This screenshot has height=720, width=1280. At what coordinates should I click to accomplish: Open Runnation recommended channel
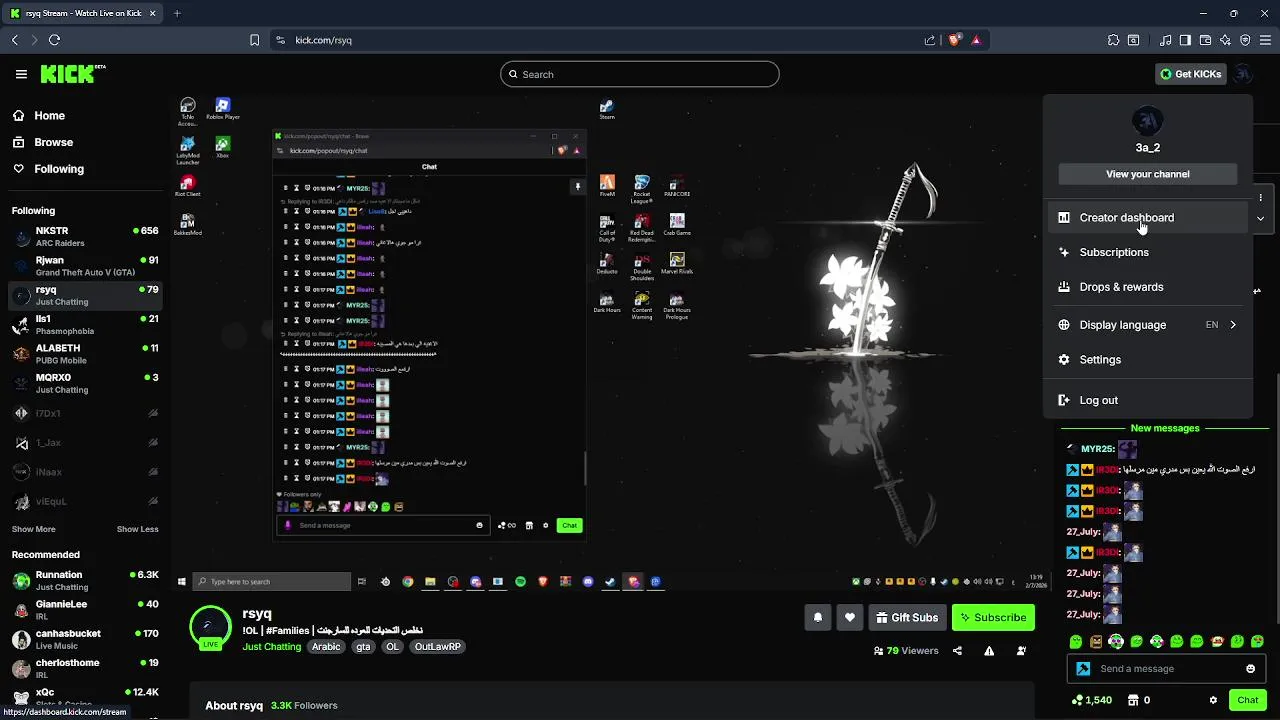(x=85, y=580)
